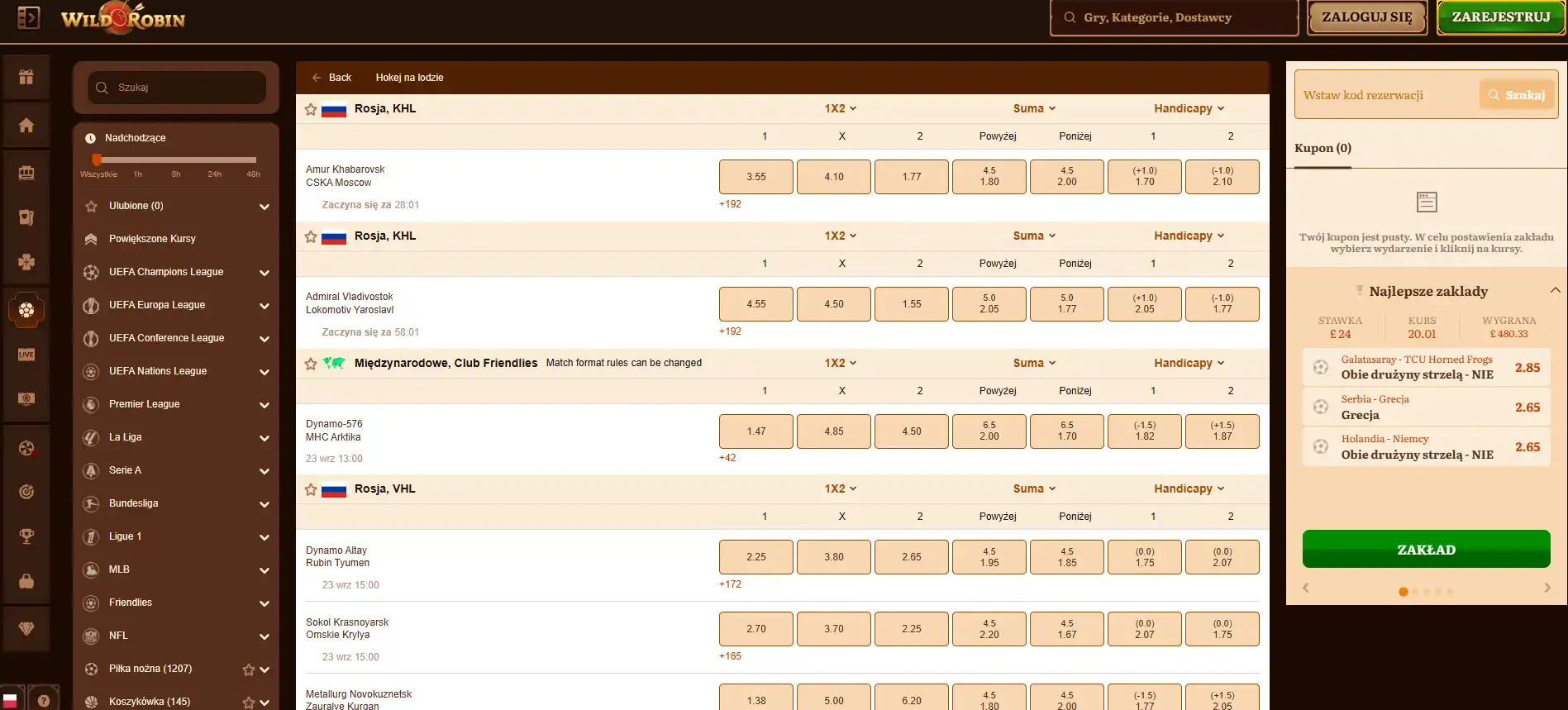1568x710 pixels.
Task: Click the Wild Robin logo
Action: point(122,18)
